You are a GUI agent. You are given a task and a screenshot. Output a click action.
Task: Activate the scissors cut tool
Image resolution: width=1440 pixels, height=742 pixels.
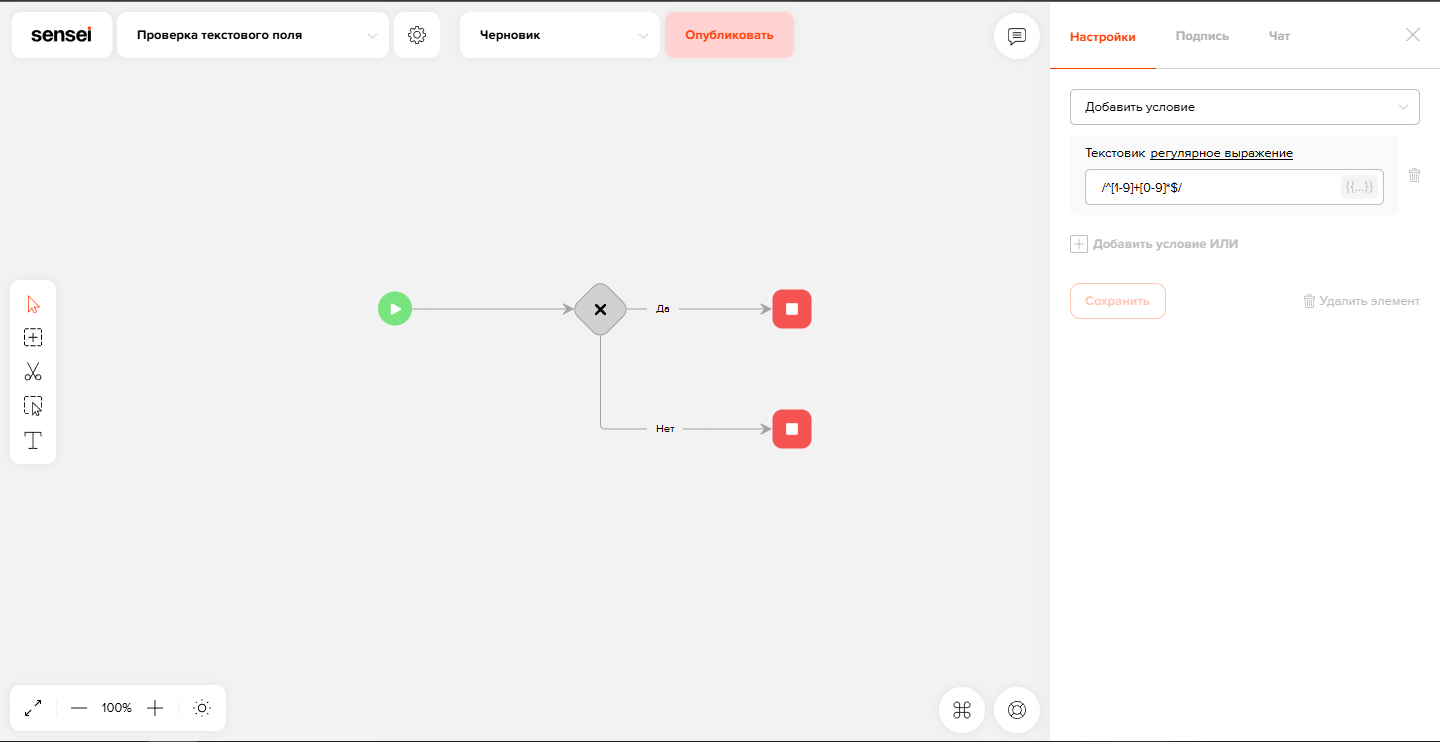33,372
